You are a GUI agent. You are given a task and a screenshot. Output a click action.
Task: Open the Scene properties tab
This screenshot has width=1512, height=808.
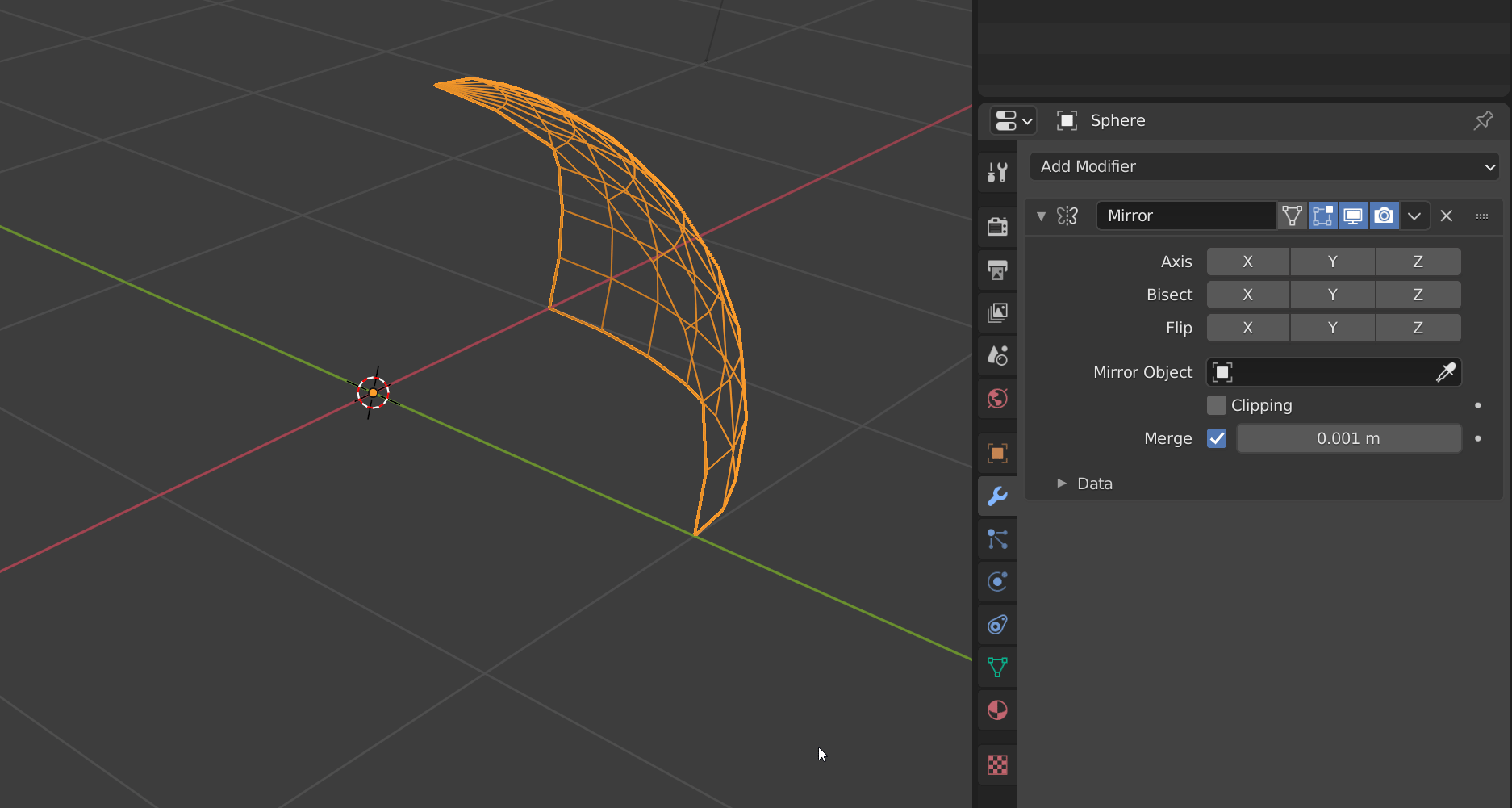click(x=997, y=355)
